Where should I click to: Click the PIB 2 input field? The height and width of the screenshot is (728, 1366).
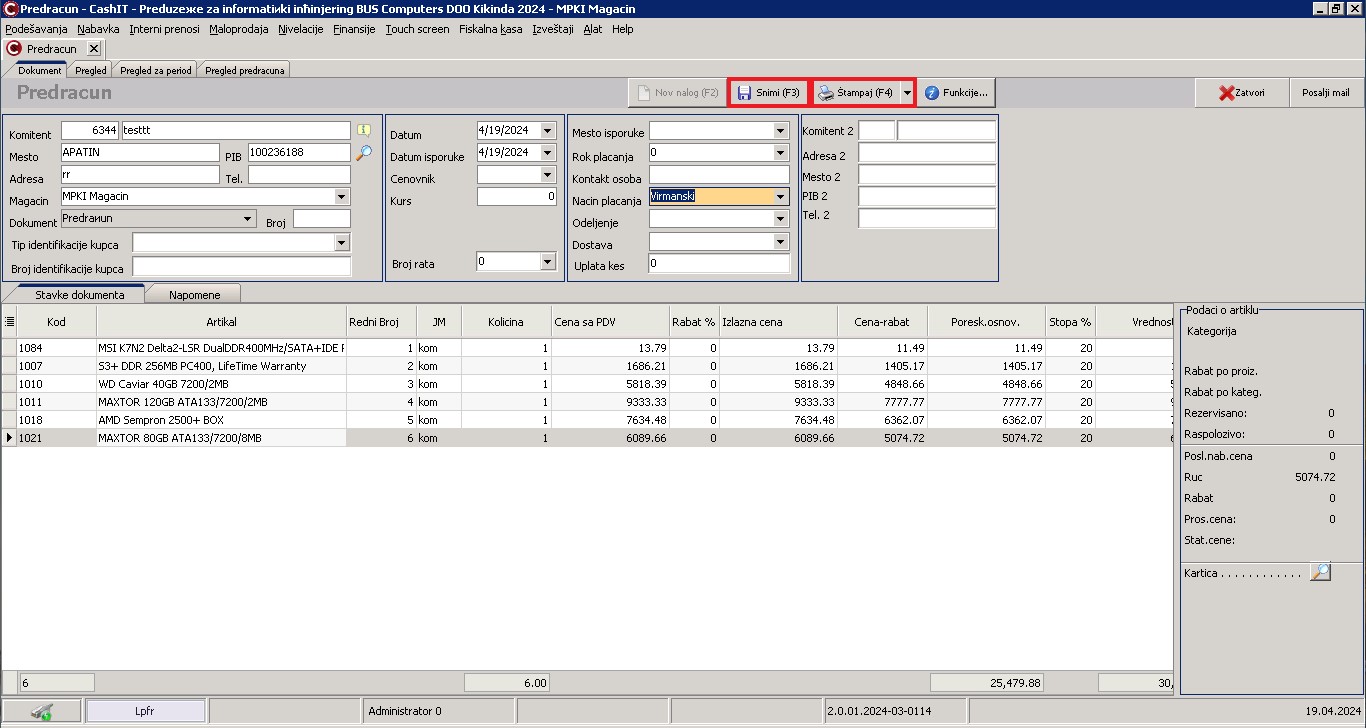[x=927, y=197]
